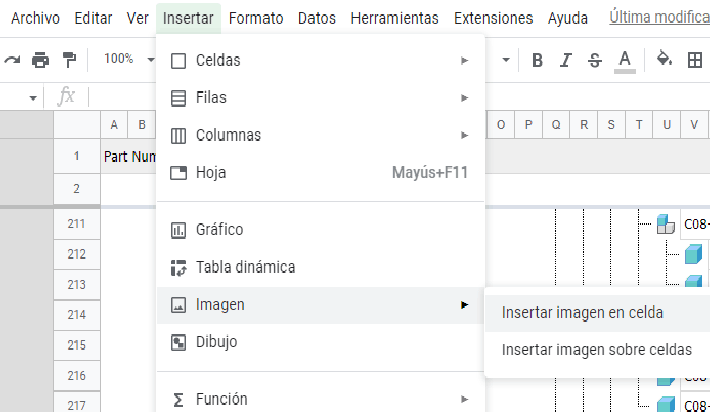Open the Formato menu
710x412 pixels.
(255, 18)
